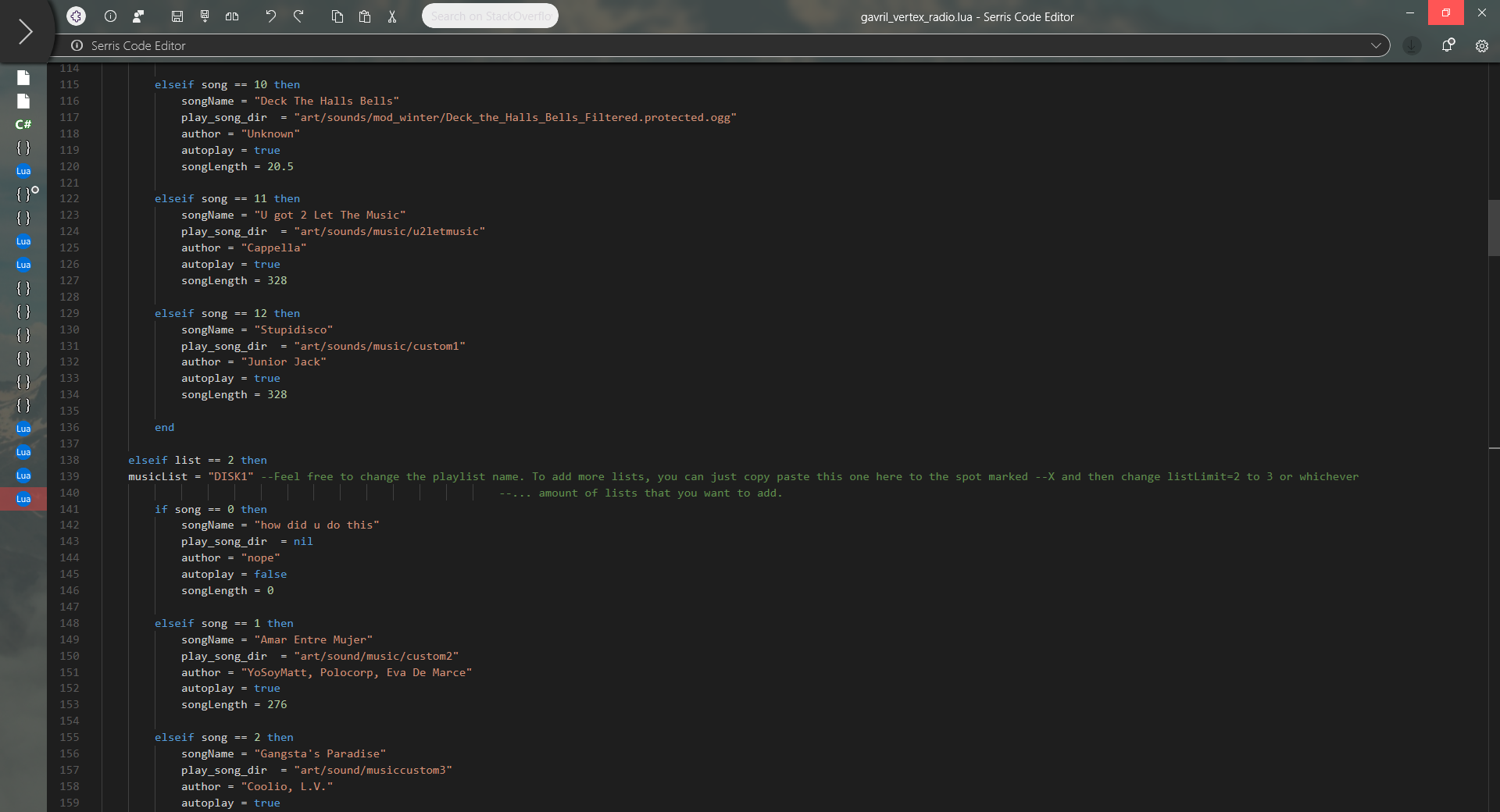Click "Unknown" author value on line 118
1500x812 pixels.
click(x=270, y=134)
